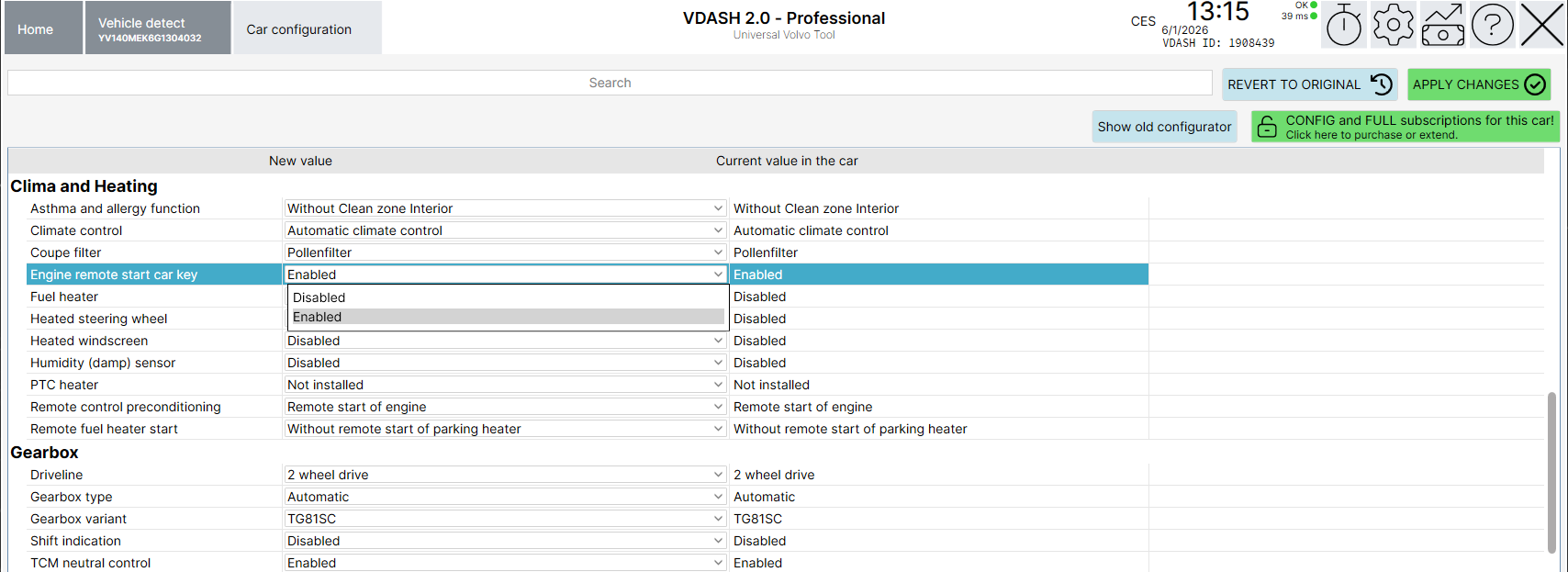This screenshot has width=1568, height=572.
Task: Click Show old configurator button
Action: pyautogui.click(x=1164, y=127)
